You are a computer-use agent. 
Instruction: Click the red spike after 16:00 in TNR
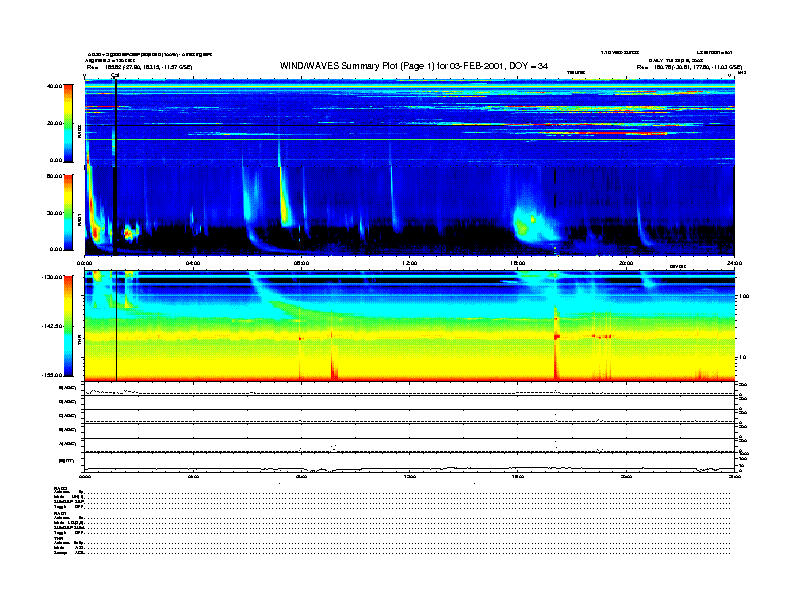pos(556,343)
